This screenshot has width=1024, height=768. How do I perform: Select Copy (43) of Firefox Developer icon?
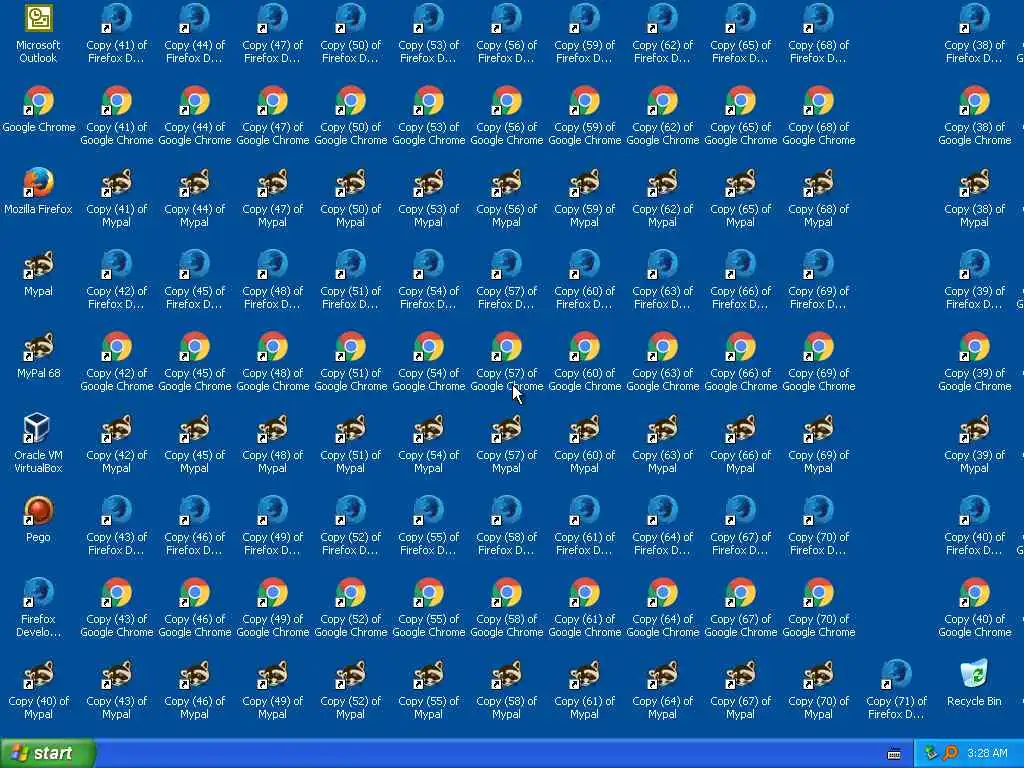[x=116, y=511]
